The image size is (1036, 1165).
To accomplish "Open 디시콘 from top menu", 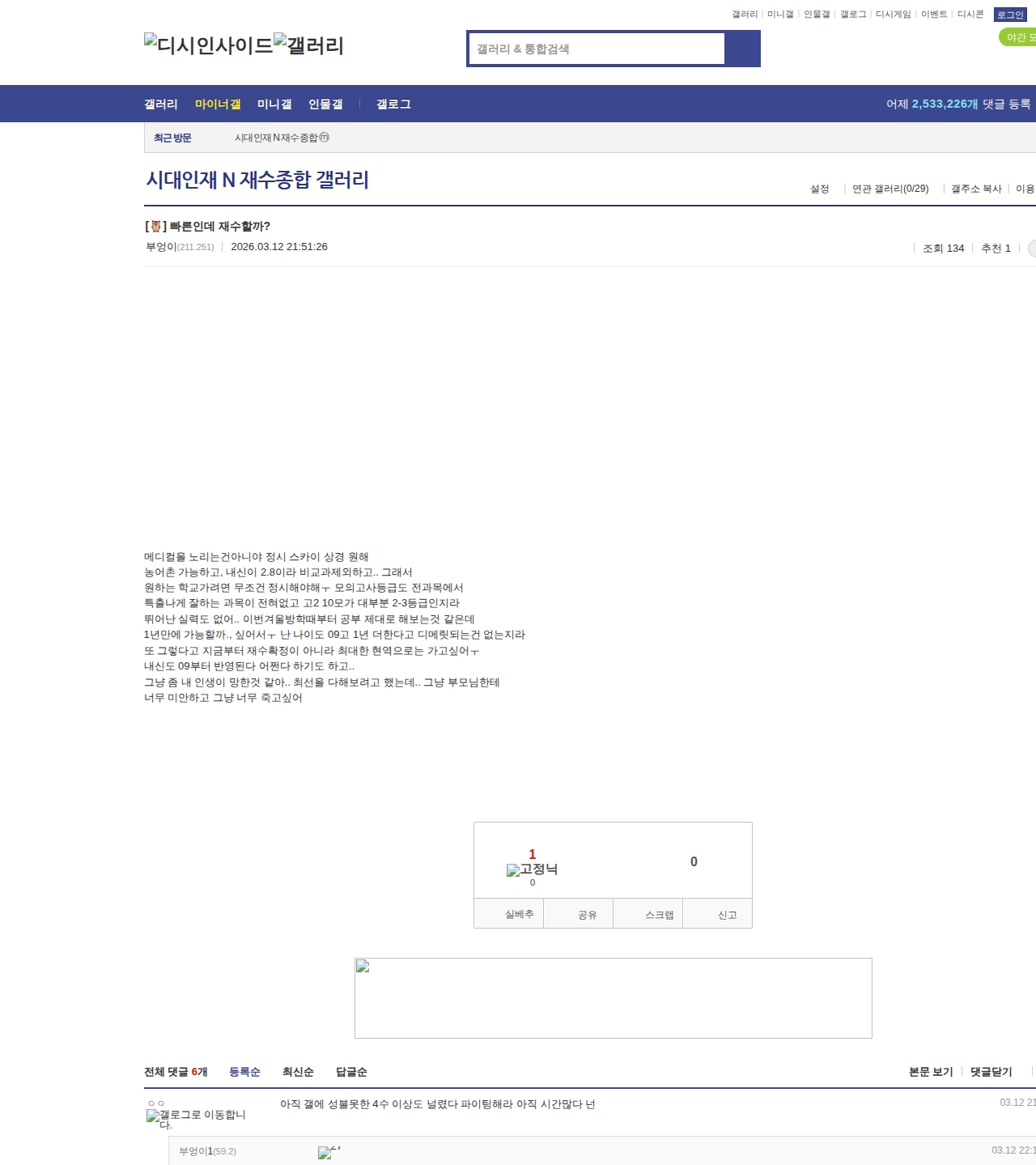I will tap(970, 15).
